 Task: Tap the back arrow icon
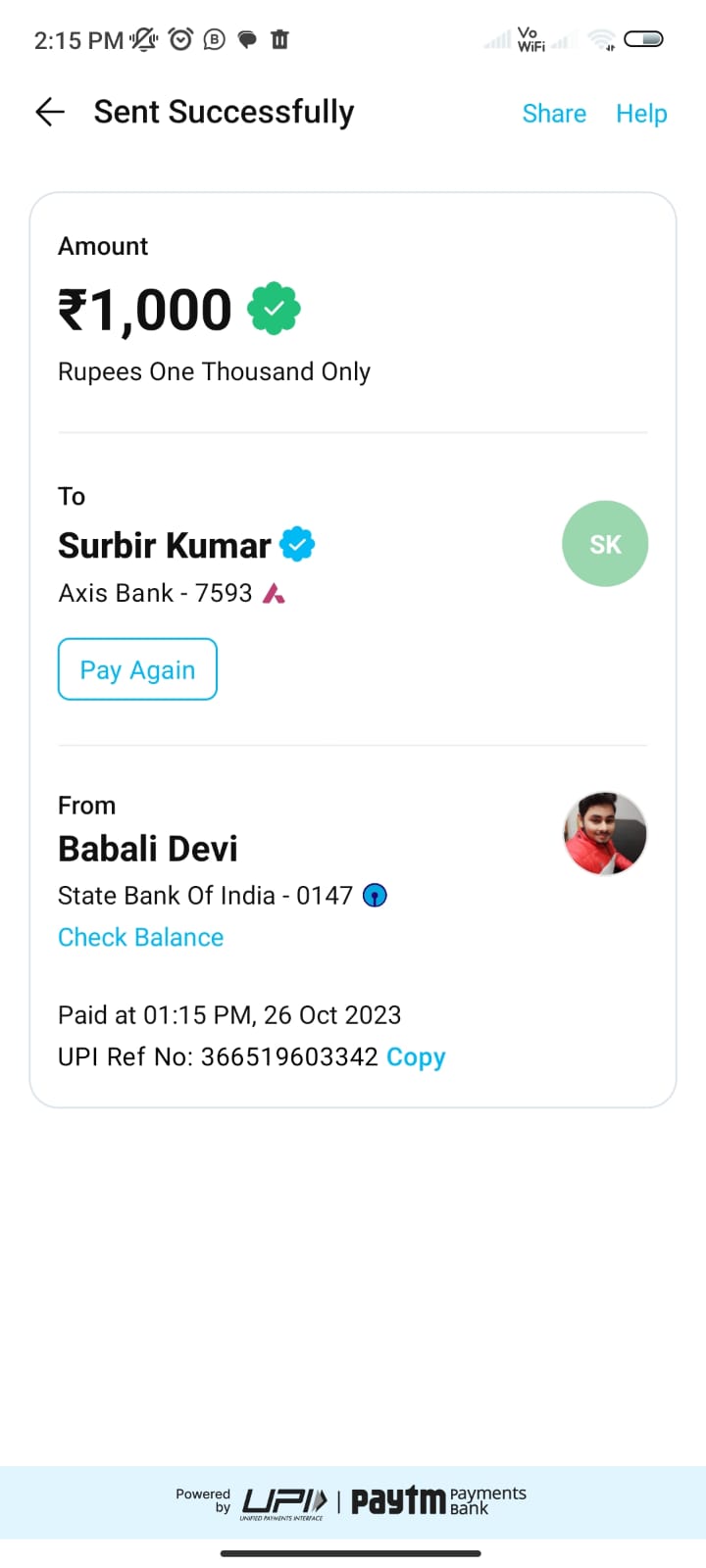coord(50,112)
